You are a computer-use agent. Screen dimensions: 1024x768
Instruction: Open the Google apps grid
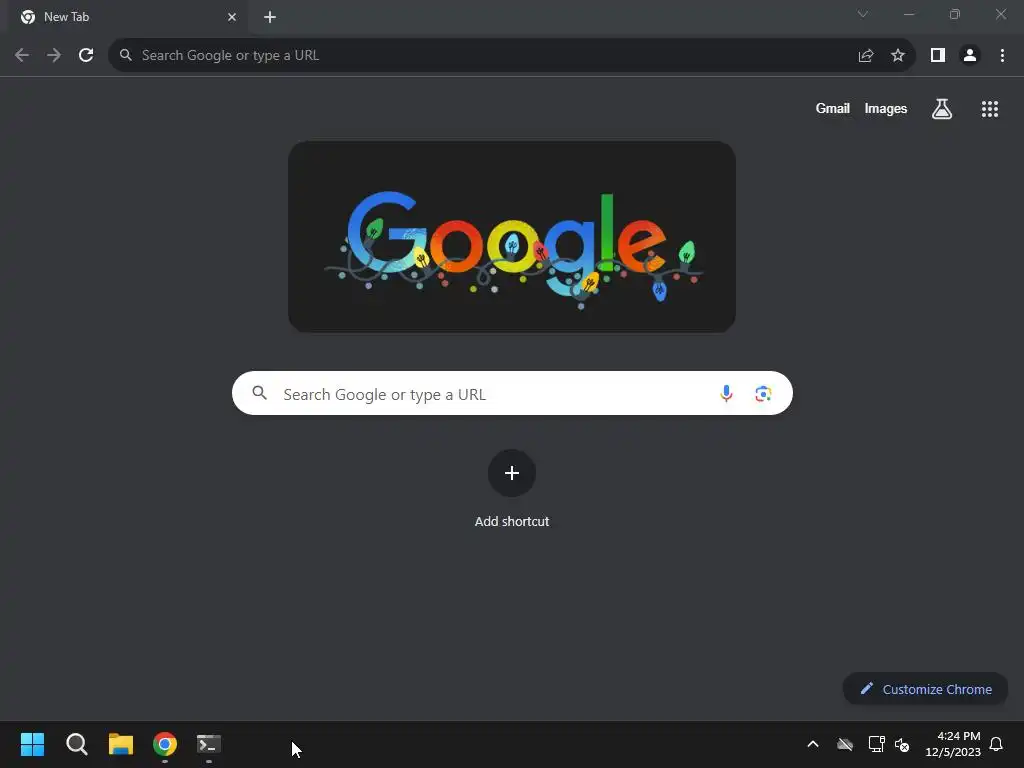tap(990, 109)
